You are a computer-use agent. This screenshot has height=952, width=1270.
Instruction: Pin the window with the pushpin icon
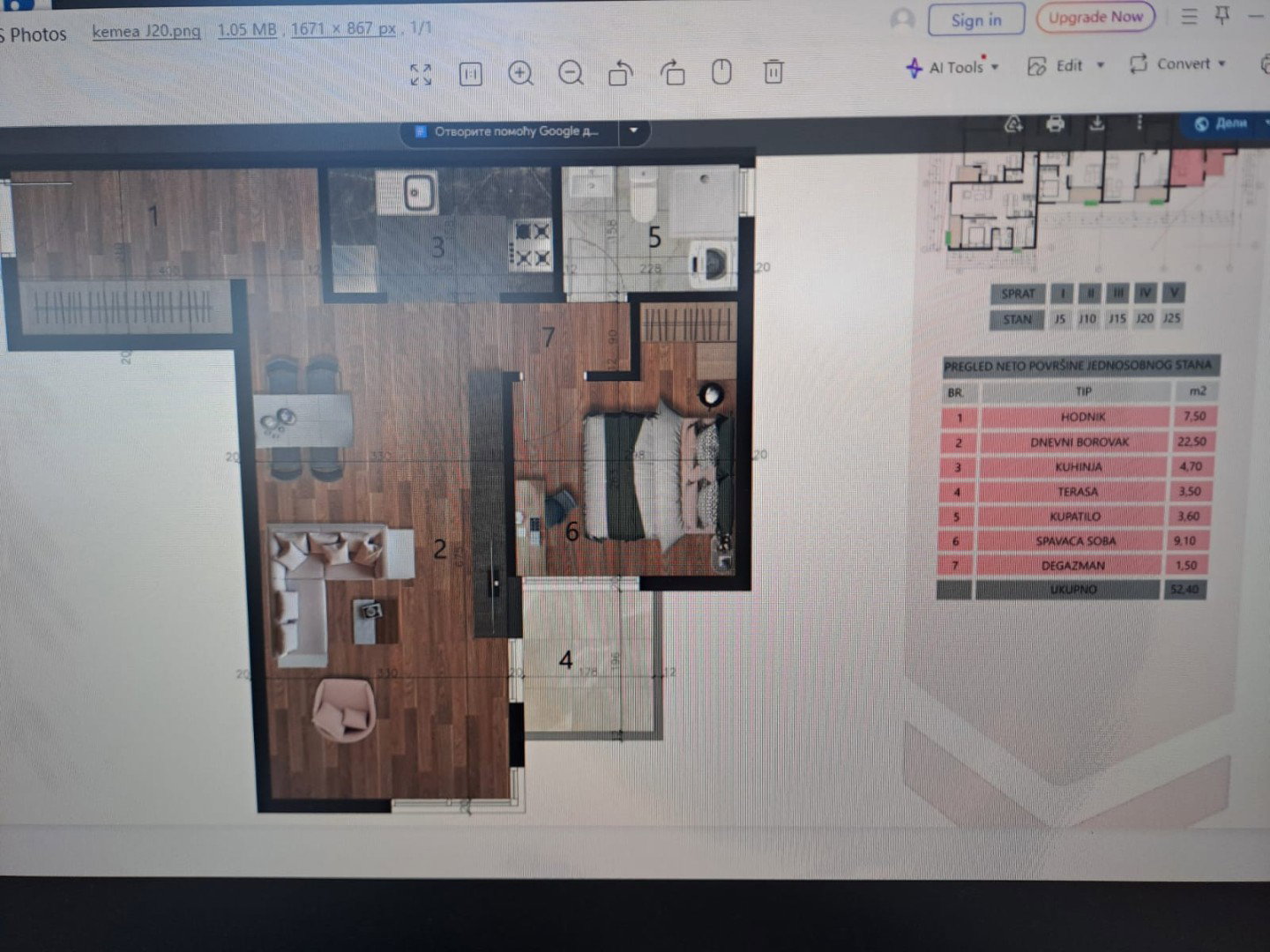[1222, 16]
